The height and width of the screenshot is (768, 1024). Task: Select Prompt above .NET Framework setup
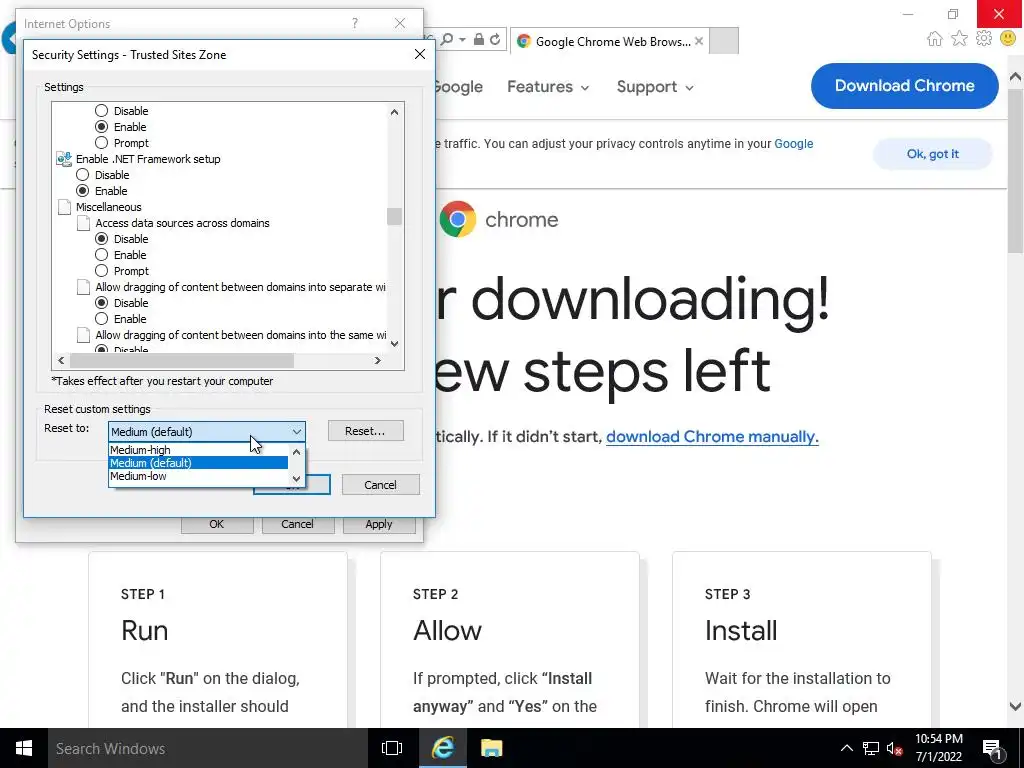[x=101, y=142]
